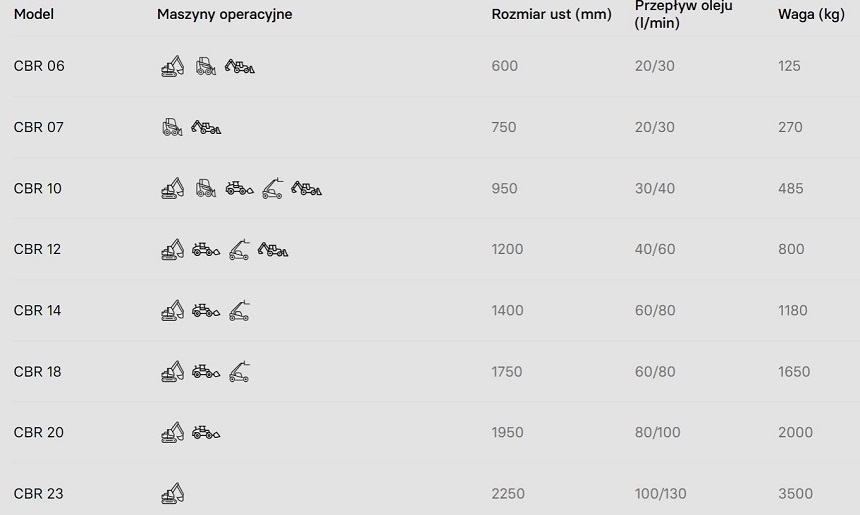Click the wheel loader icon in the CBR 10 row

click(x=239, y=188)
